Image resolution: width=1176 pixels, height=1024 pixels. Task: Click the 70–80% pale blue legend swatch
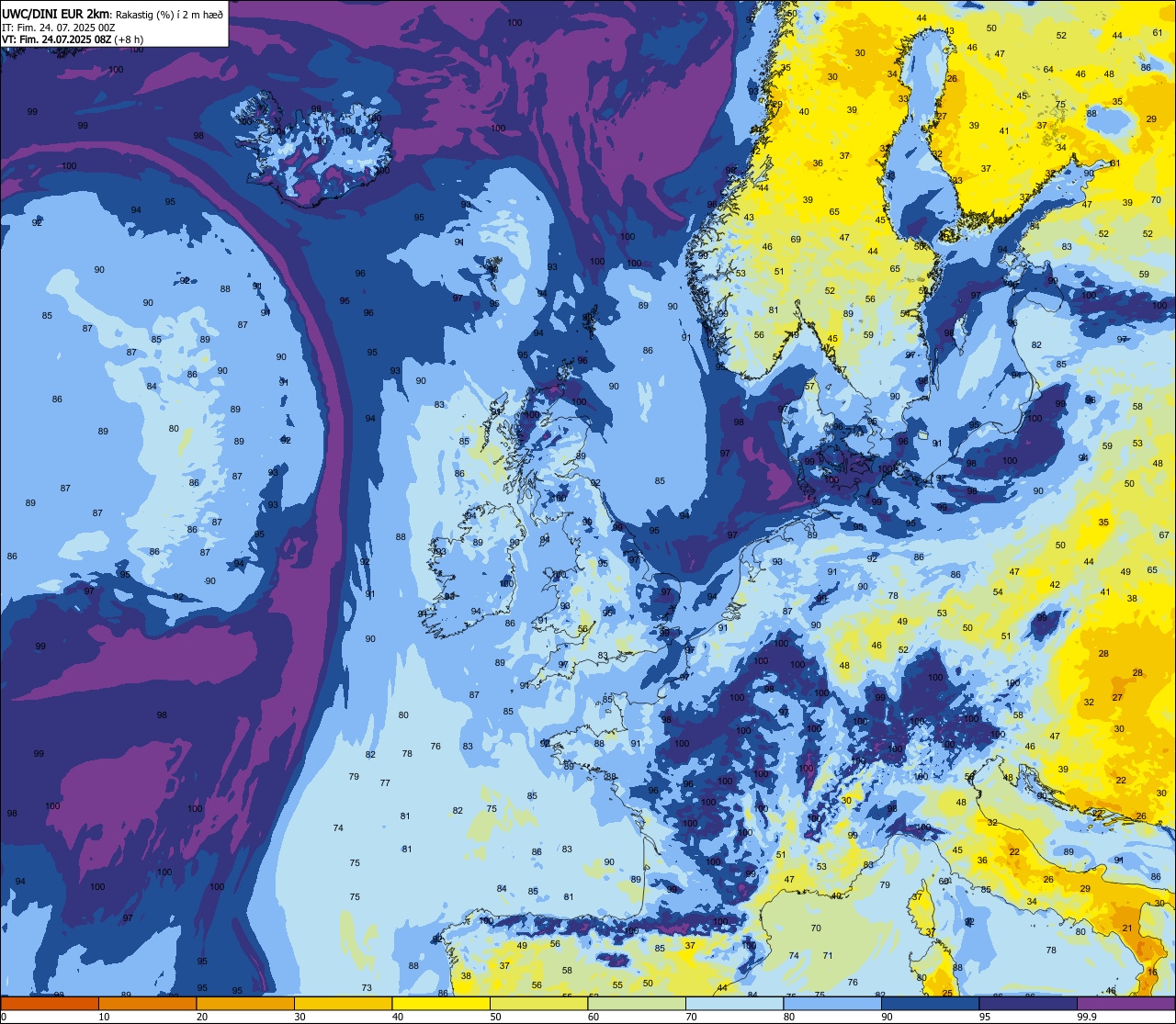734,1004
